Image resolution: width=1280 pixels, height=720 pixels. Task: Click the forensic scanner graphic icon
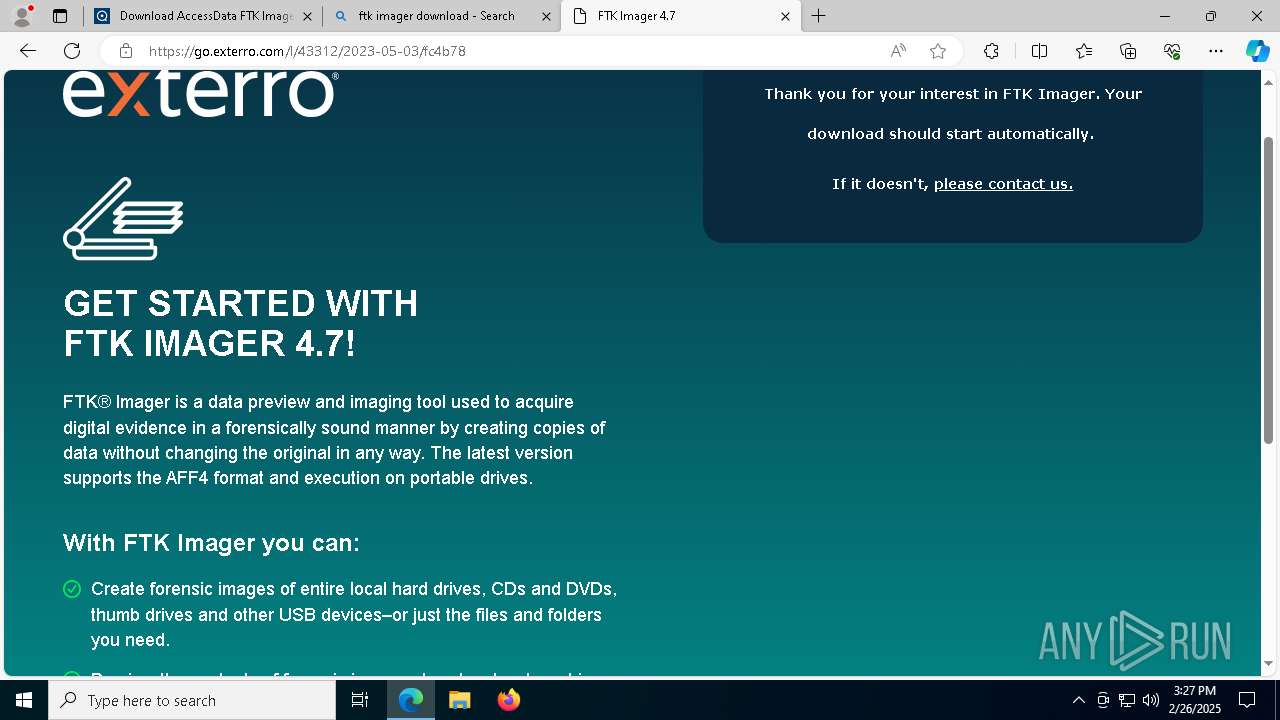coord(123,218)
